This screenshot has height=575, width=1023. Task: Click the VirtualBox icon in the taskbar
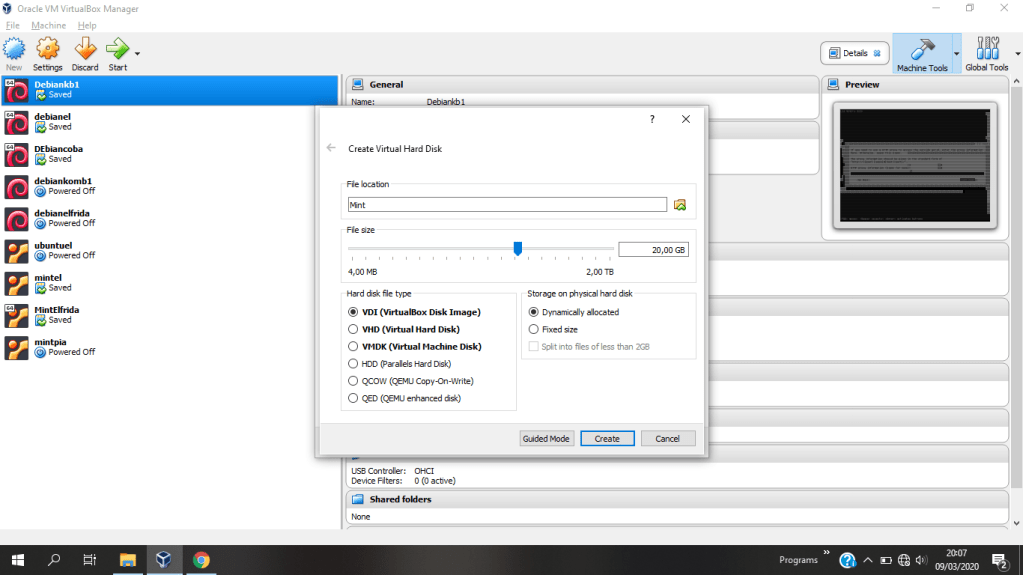(x=163, y=560)
